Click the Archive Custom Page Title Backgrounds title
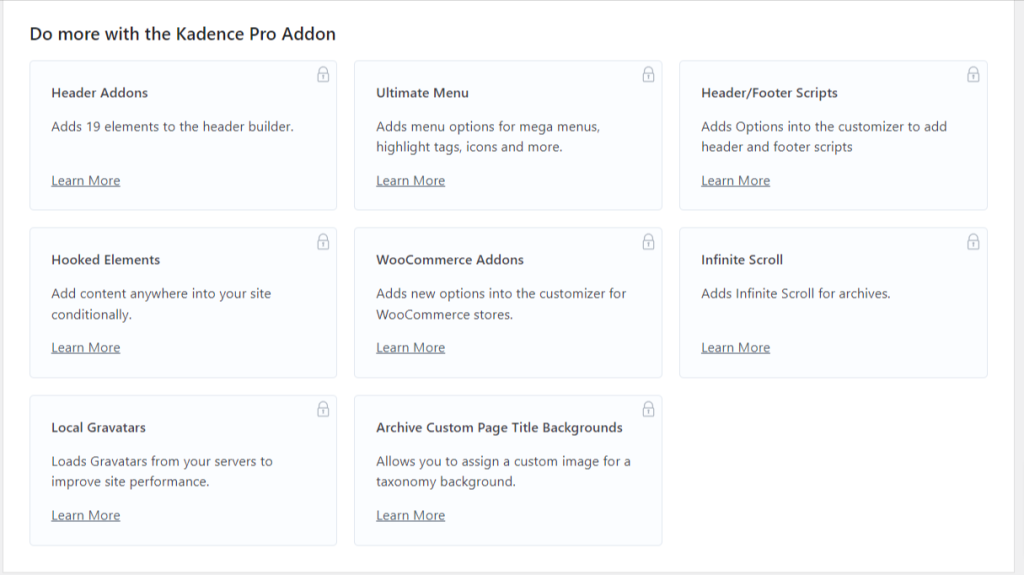 coord(499,427)
